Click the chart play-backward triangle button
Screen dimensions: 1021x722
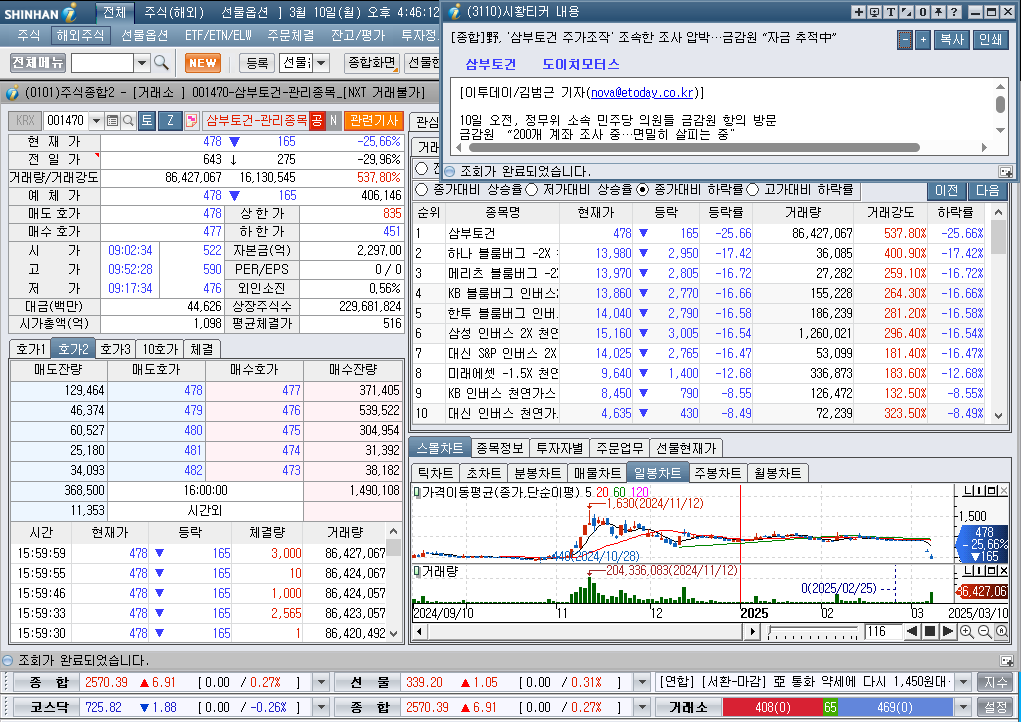[x=912, y=631]
